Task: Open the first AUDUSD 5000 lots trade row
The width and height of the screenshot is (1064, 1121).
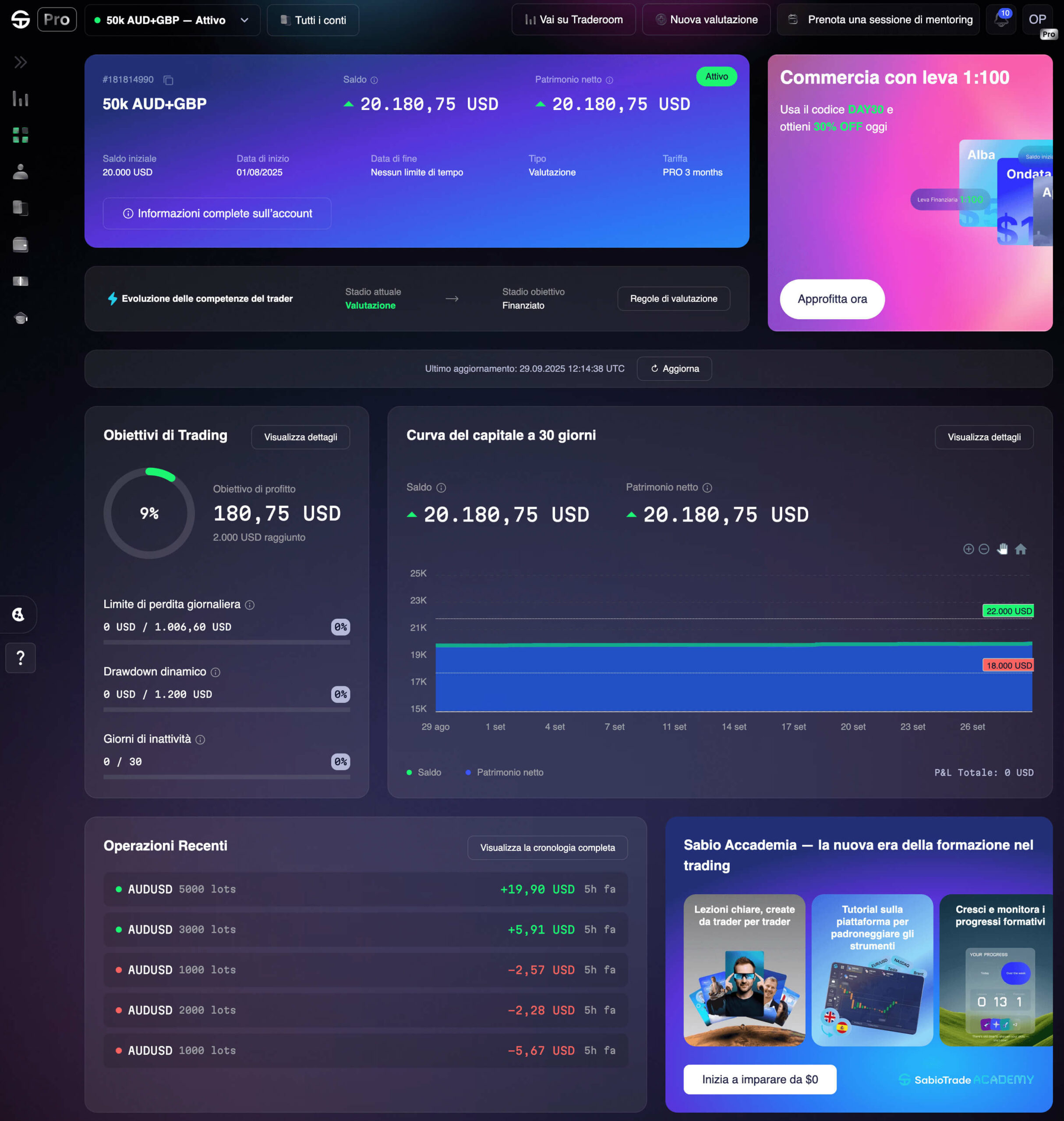Action: point(365,889)
